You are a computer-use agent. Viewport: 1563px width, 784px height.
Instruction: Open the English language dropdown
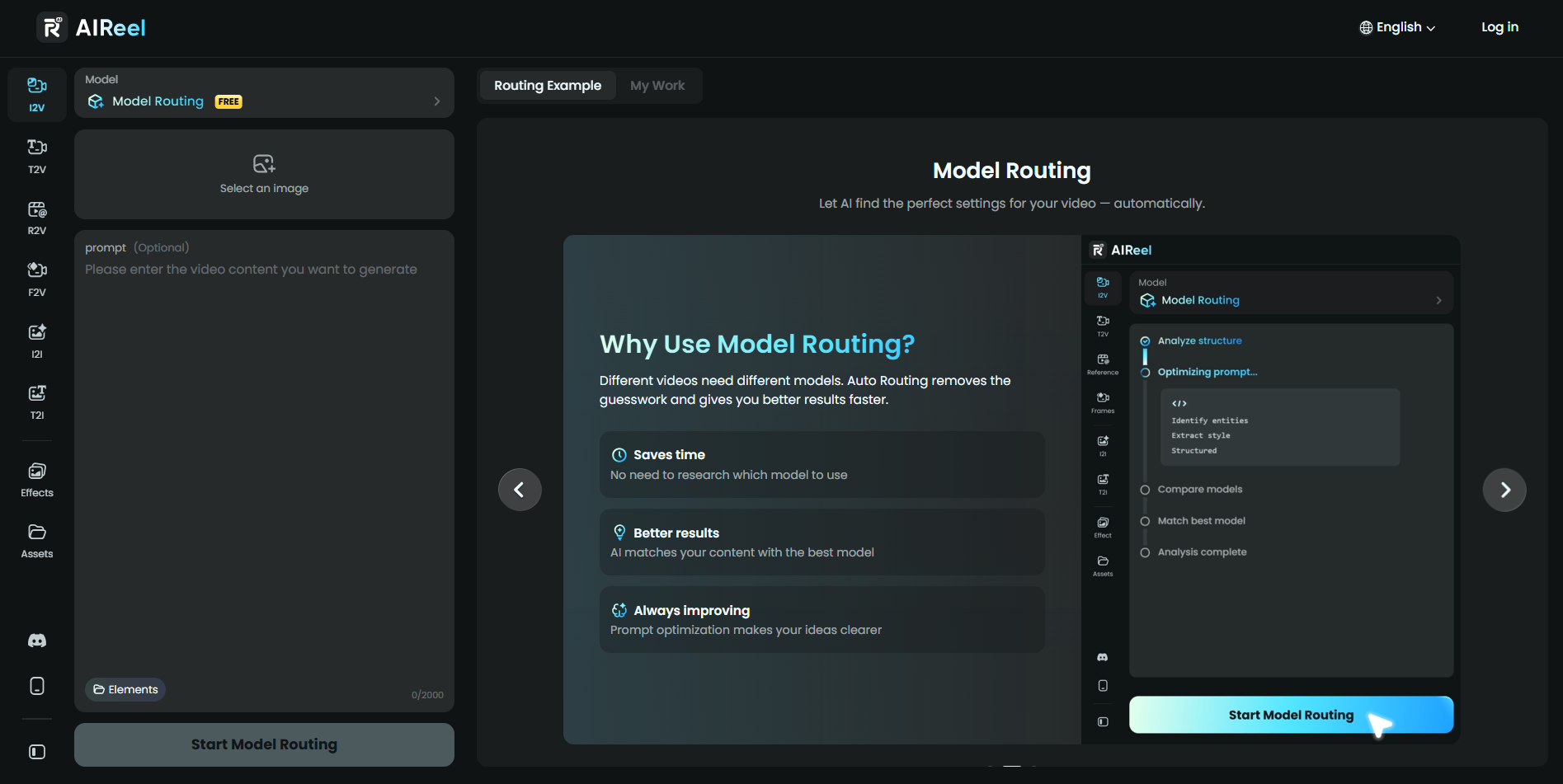(x=1398, y=27)
